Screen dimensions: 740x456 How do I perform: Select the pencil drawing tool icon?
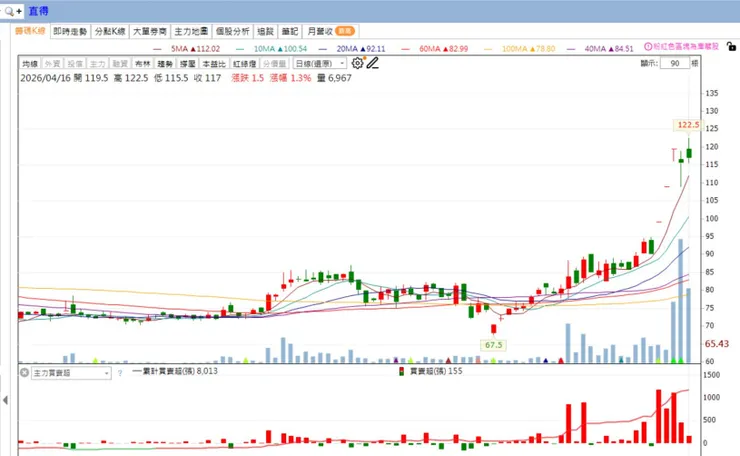tap(373, 63)
